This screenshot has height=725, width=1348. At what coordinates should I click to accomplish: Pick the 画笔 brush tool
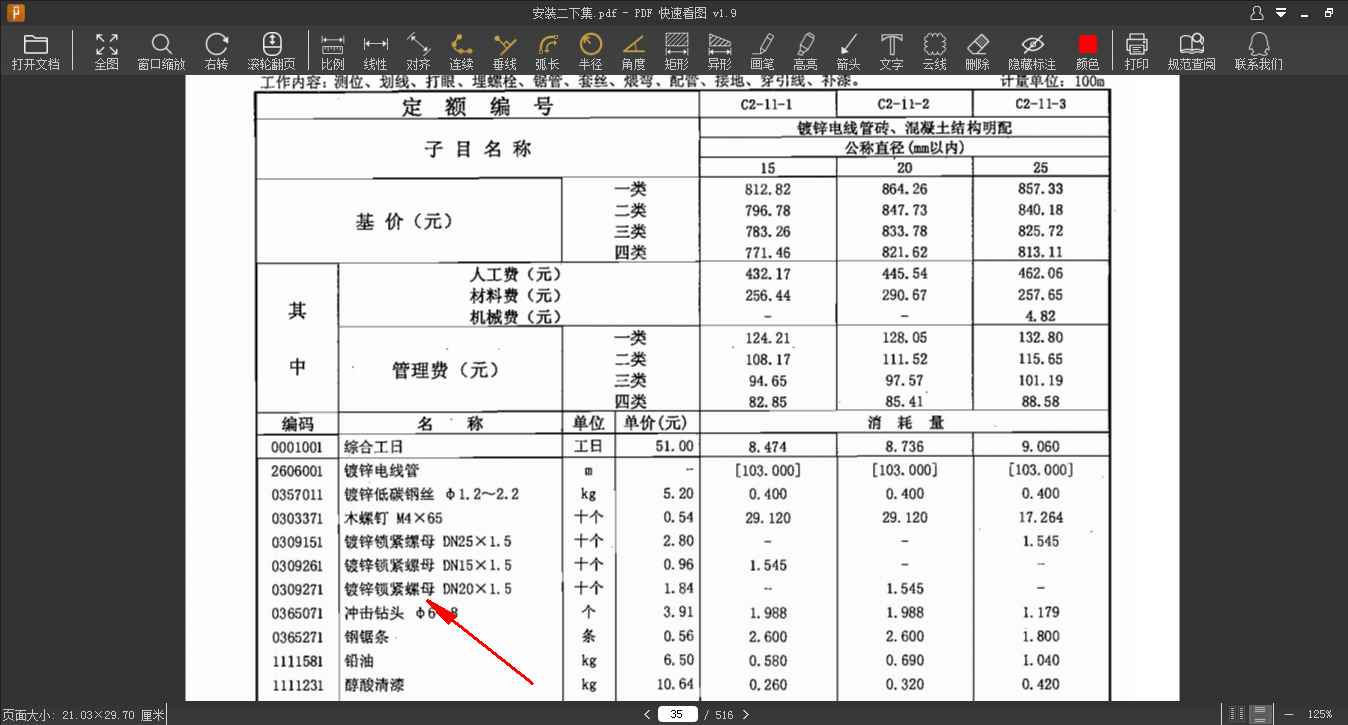click(x=763, y=52)
